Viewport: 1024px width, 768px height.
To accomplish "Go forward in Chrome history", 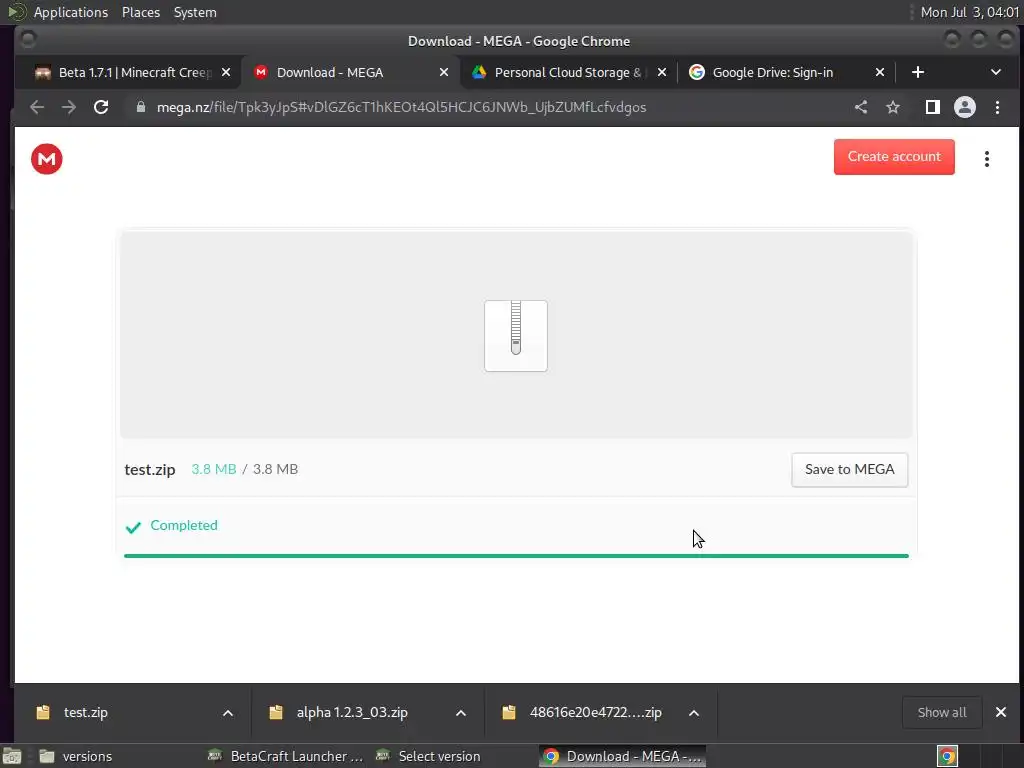I will tap(69, 107).
